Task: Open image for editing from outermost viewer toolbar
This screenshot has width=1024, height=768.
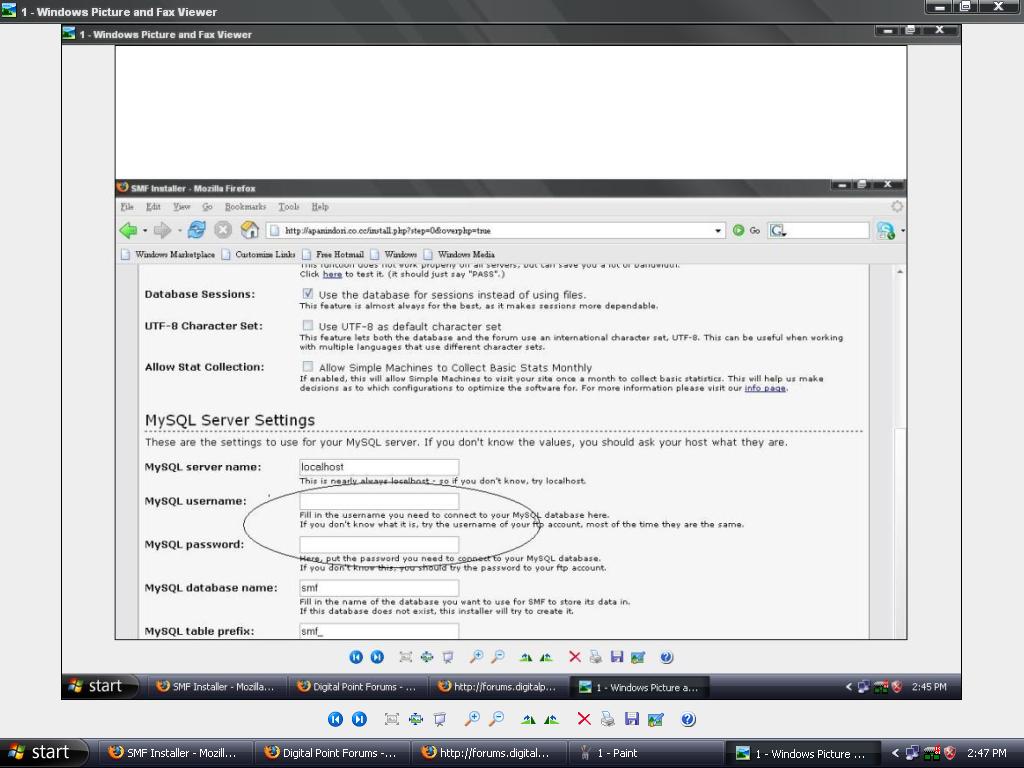Action: [x=655, y=719]
